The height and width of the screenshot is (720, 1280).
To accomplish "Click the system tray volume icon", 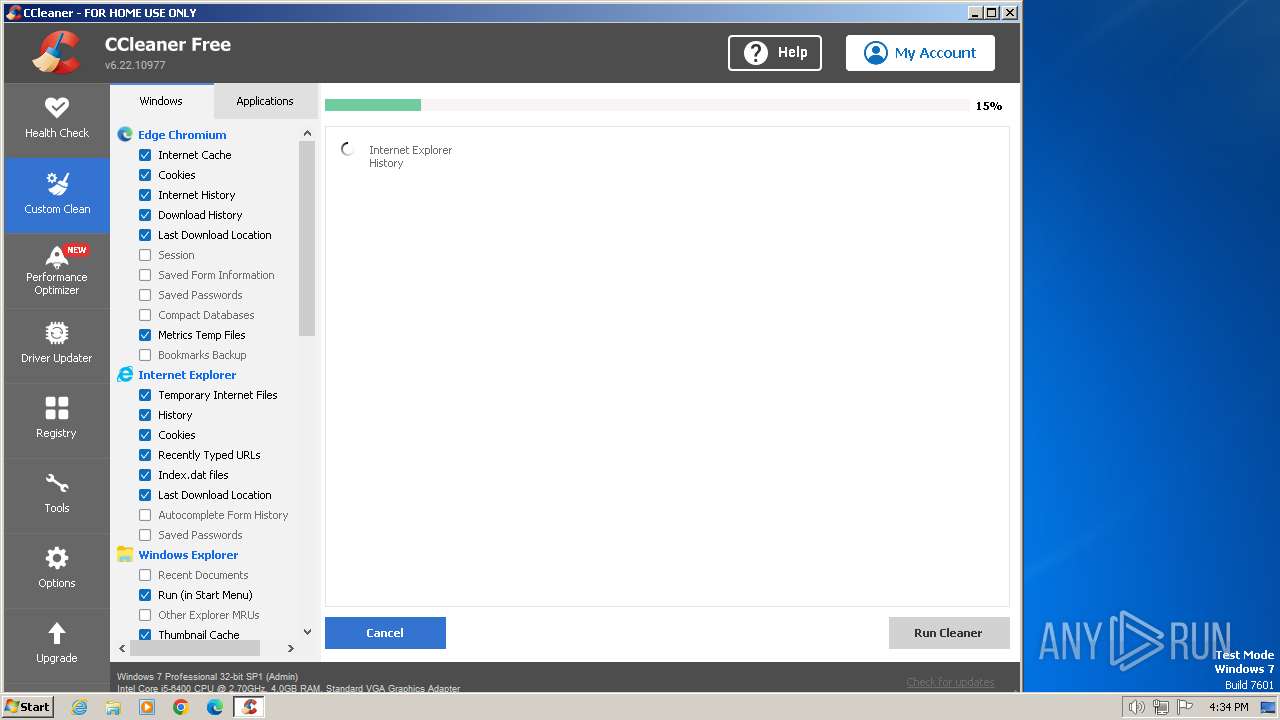I will point(1136,707).
